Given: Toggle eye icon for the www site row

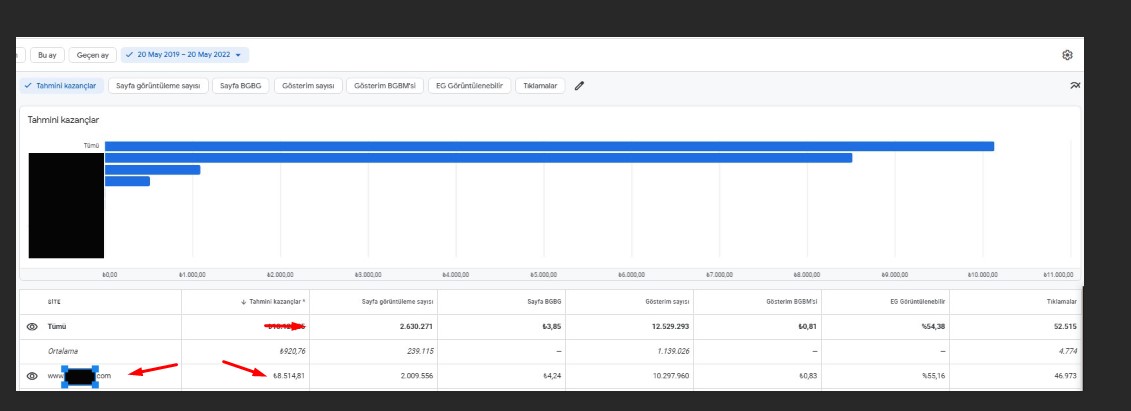Looking at the screenshot, I should point(32,376).
